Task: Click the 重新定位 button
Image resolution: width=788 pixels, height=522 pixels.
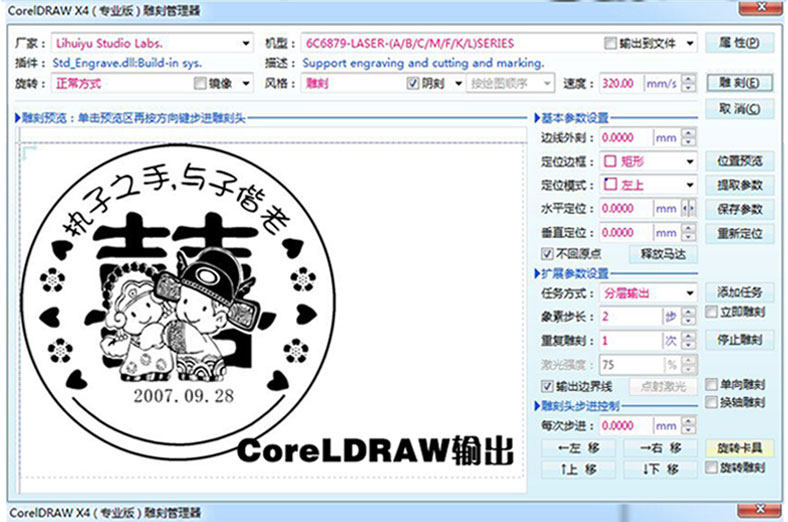Action: tap(739, 234)
